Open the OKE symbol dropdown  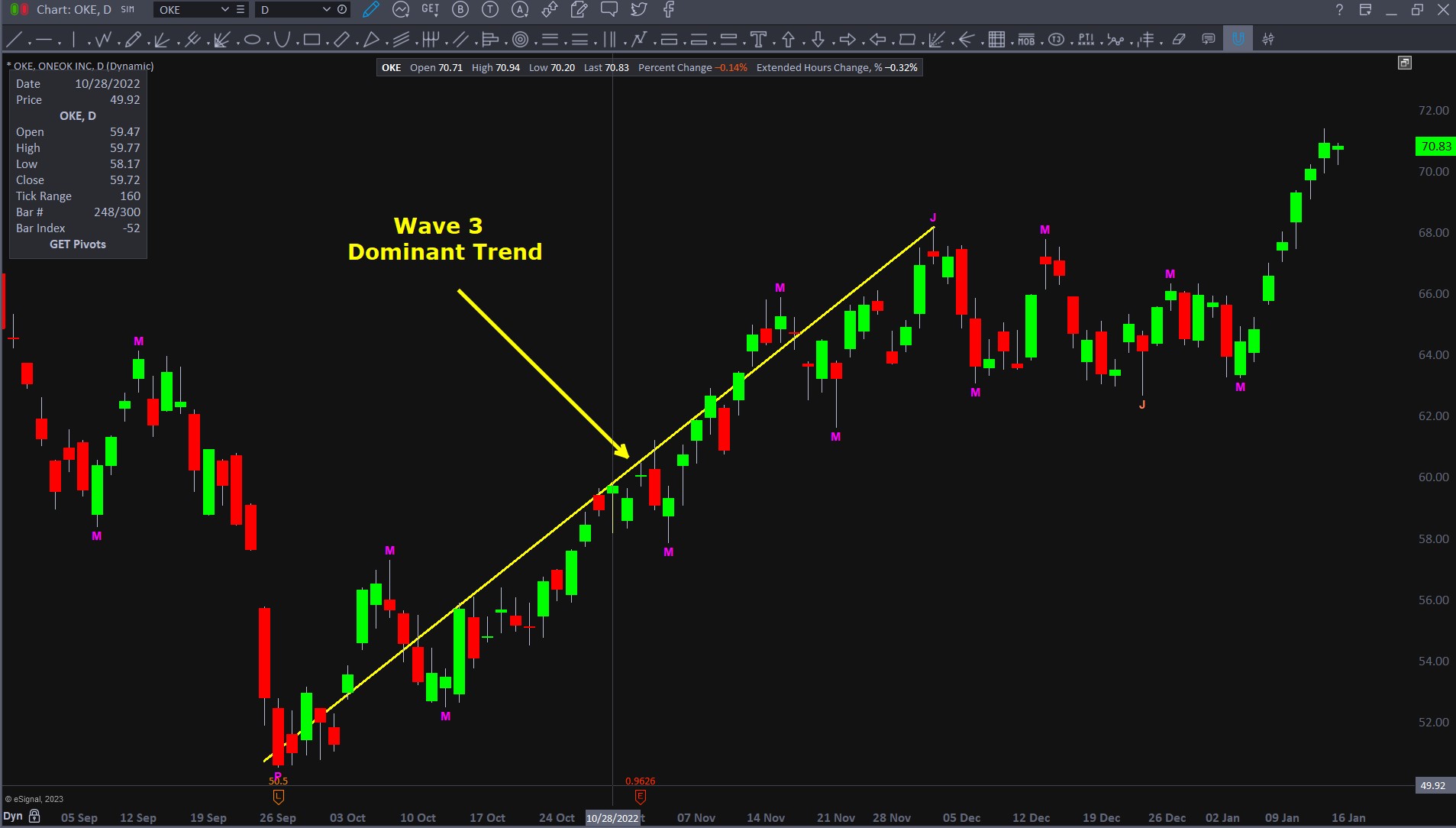224,10
